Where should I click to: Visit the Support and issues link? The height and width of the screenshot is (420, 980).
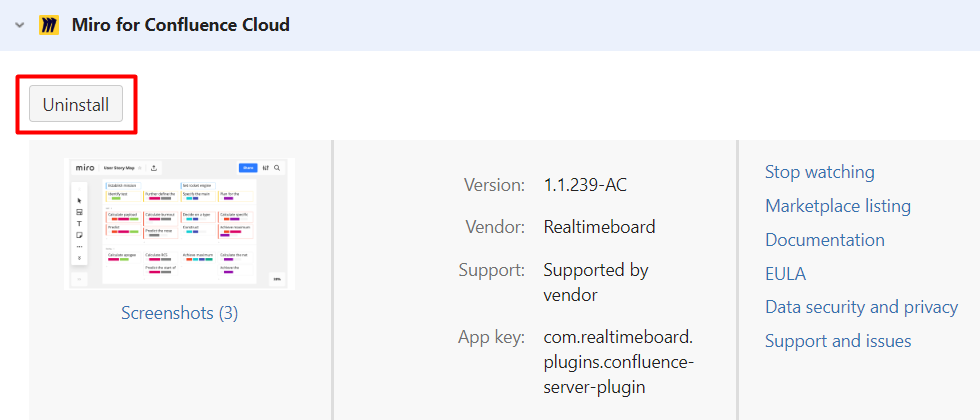tap(837, 341)
